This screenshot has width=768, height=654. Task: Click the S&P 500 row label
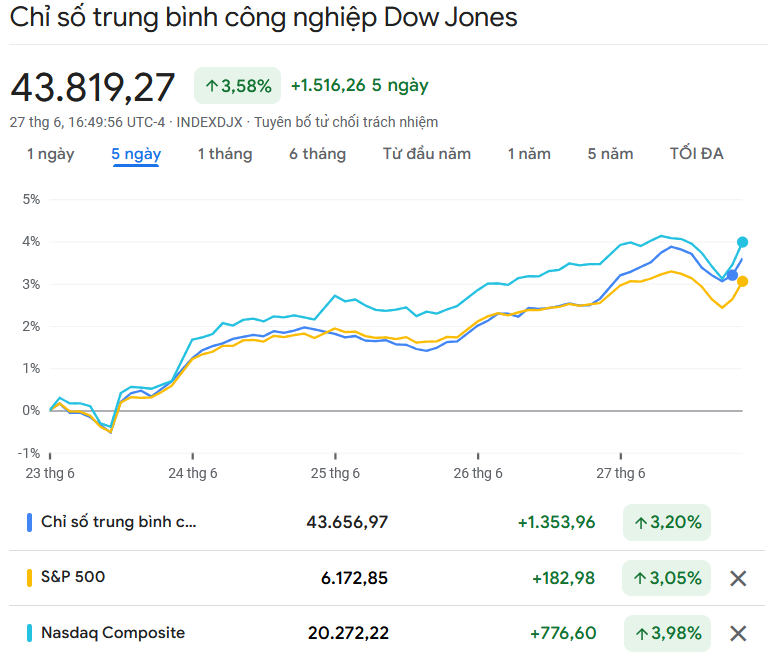(73, 577)
